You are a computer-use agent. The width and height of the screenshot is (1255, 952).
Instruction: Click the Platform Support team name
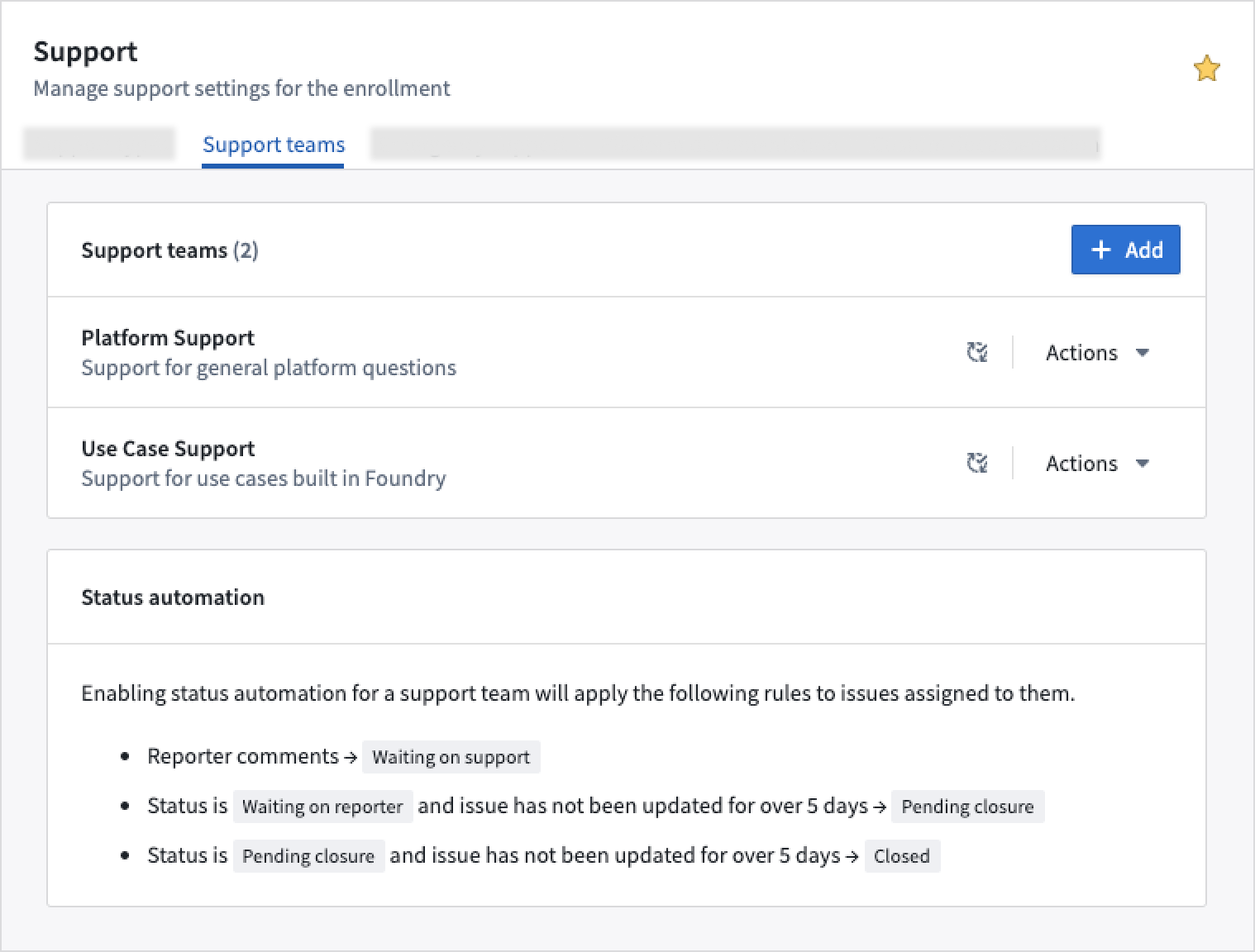click(x=168, y=338)
